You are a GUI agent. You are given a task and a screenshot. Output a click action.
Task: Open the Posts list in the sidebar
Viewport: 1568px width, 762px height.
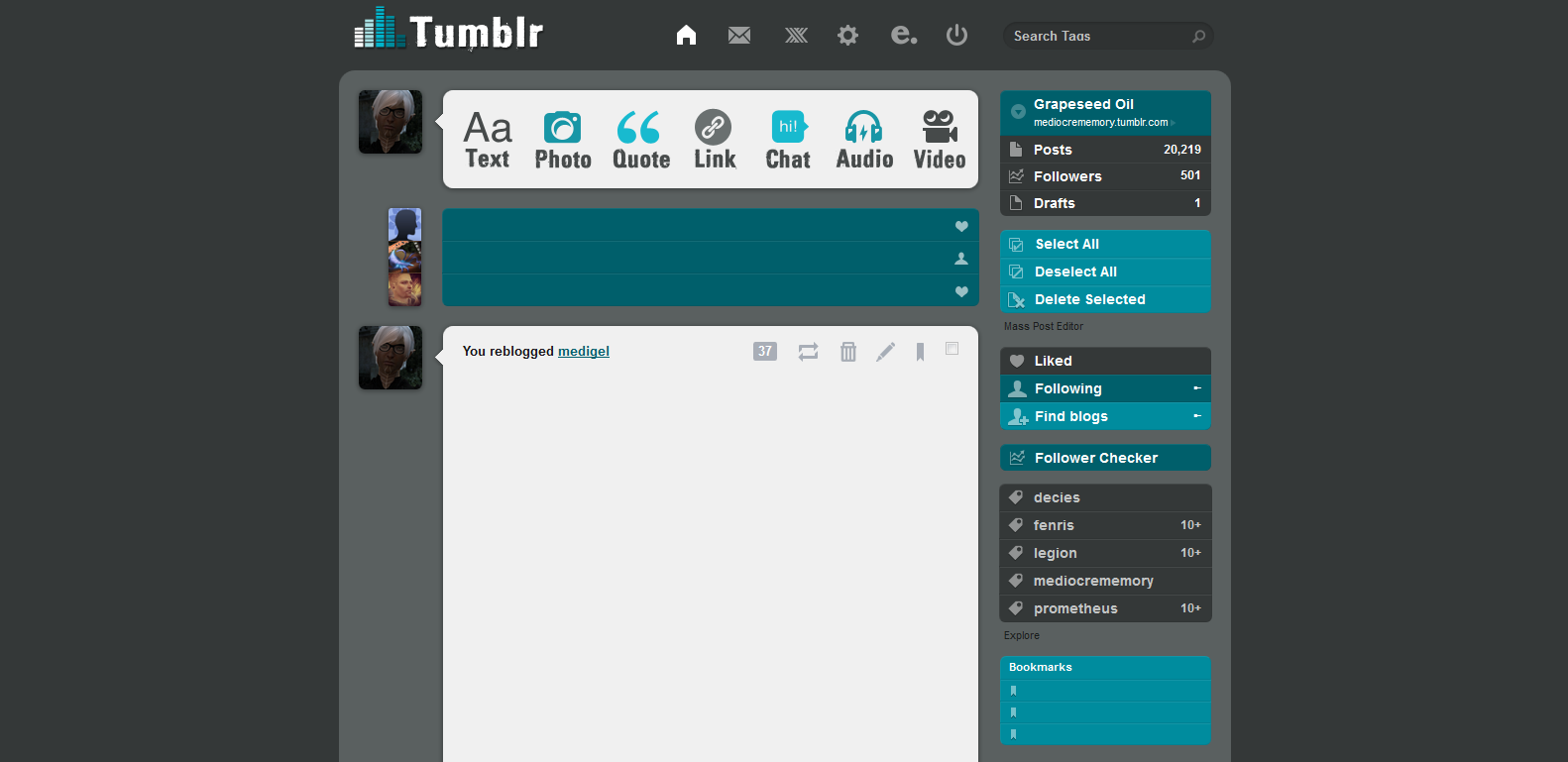(1106, 150)
